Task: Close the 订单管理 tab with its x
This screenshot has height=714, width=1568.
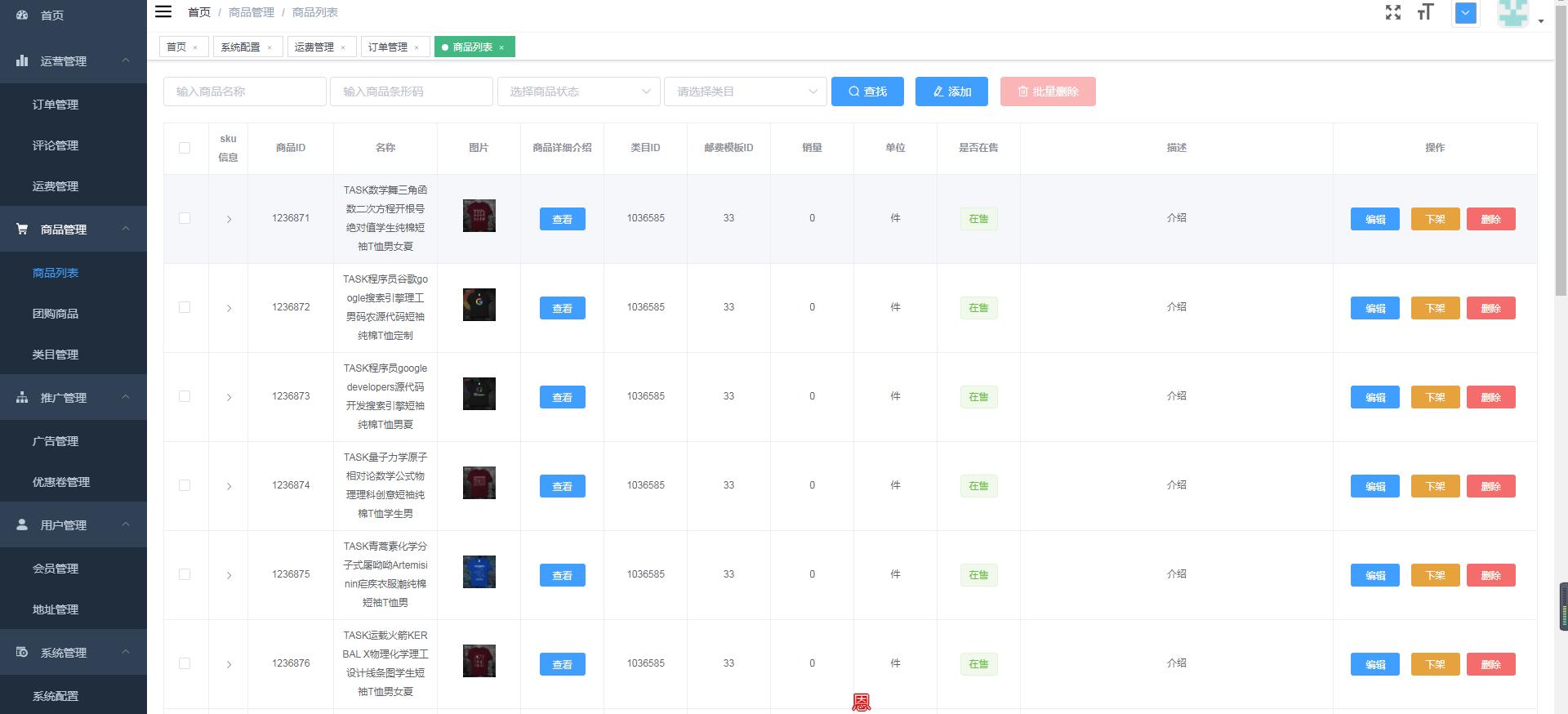Action: pos(416,47)
